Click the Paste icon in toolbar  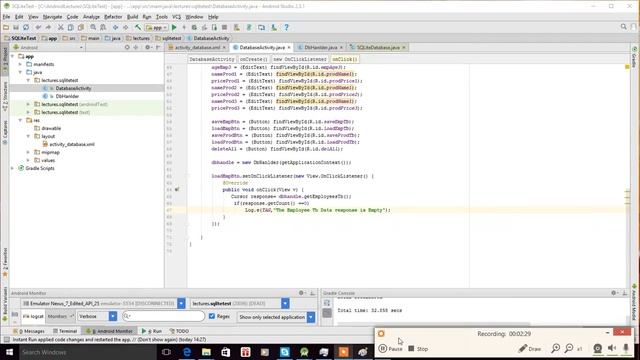(x=80, y=27)
